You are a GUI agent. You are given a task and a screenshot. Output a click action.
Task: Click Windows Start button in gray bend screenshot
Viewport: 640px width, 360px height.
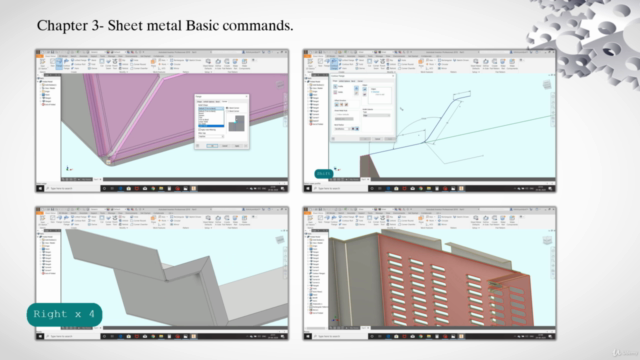point(40,336)
